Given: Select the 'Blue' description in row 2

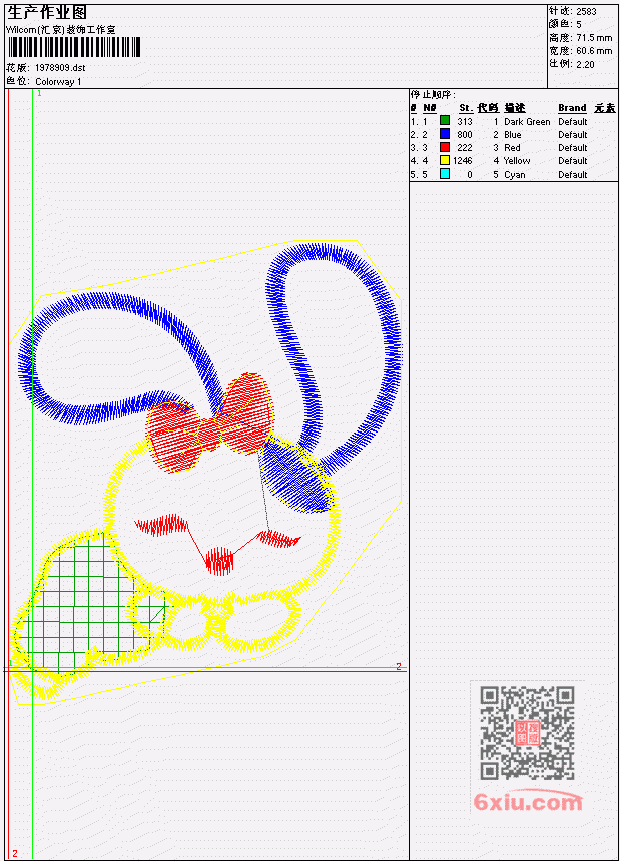Looking at the screenshot, I should point(512,135).
